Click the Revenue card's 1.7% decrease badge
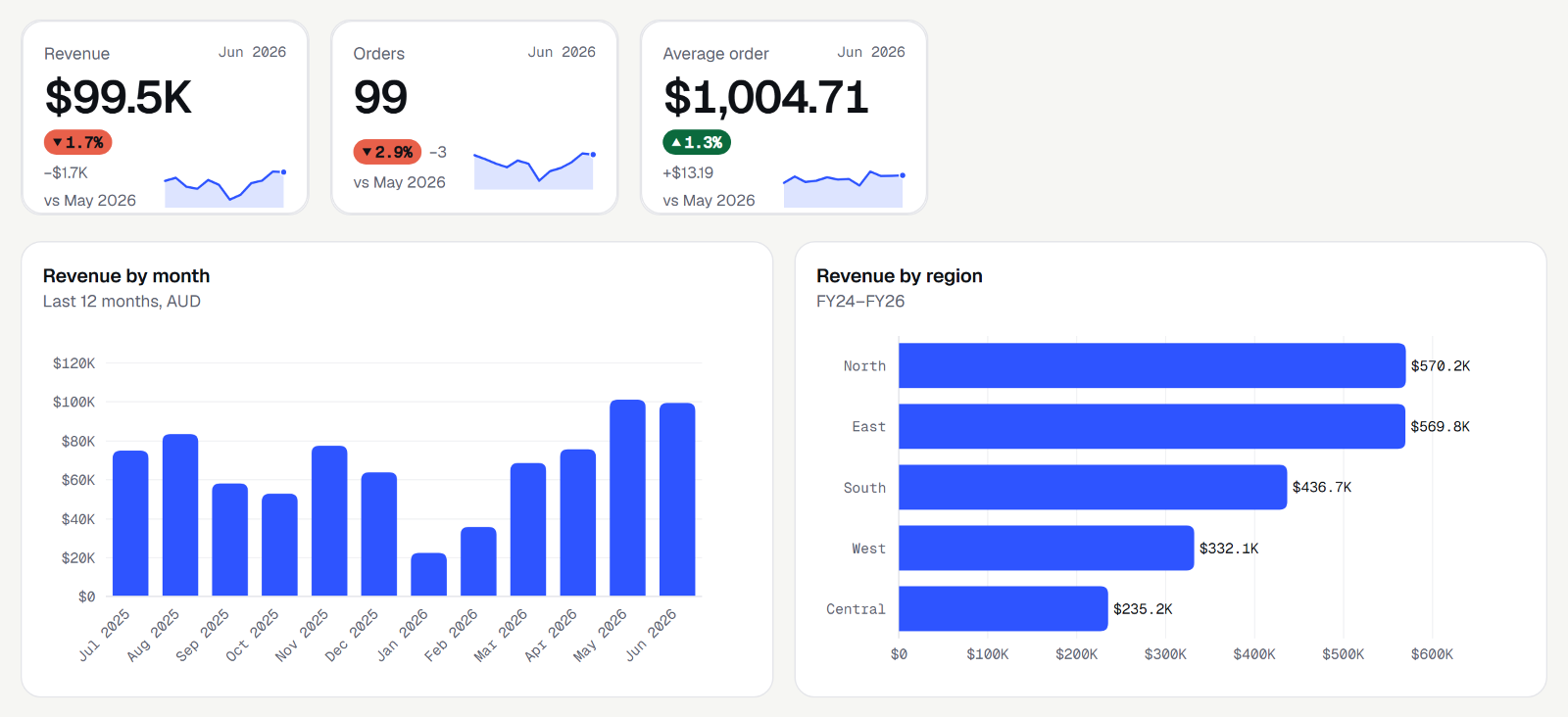The width and height of the screenshot is (1568, 717). pyautogui.click(x=78, y=142)
